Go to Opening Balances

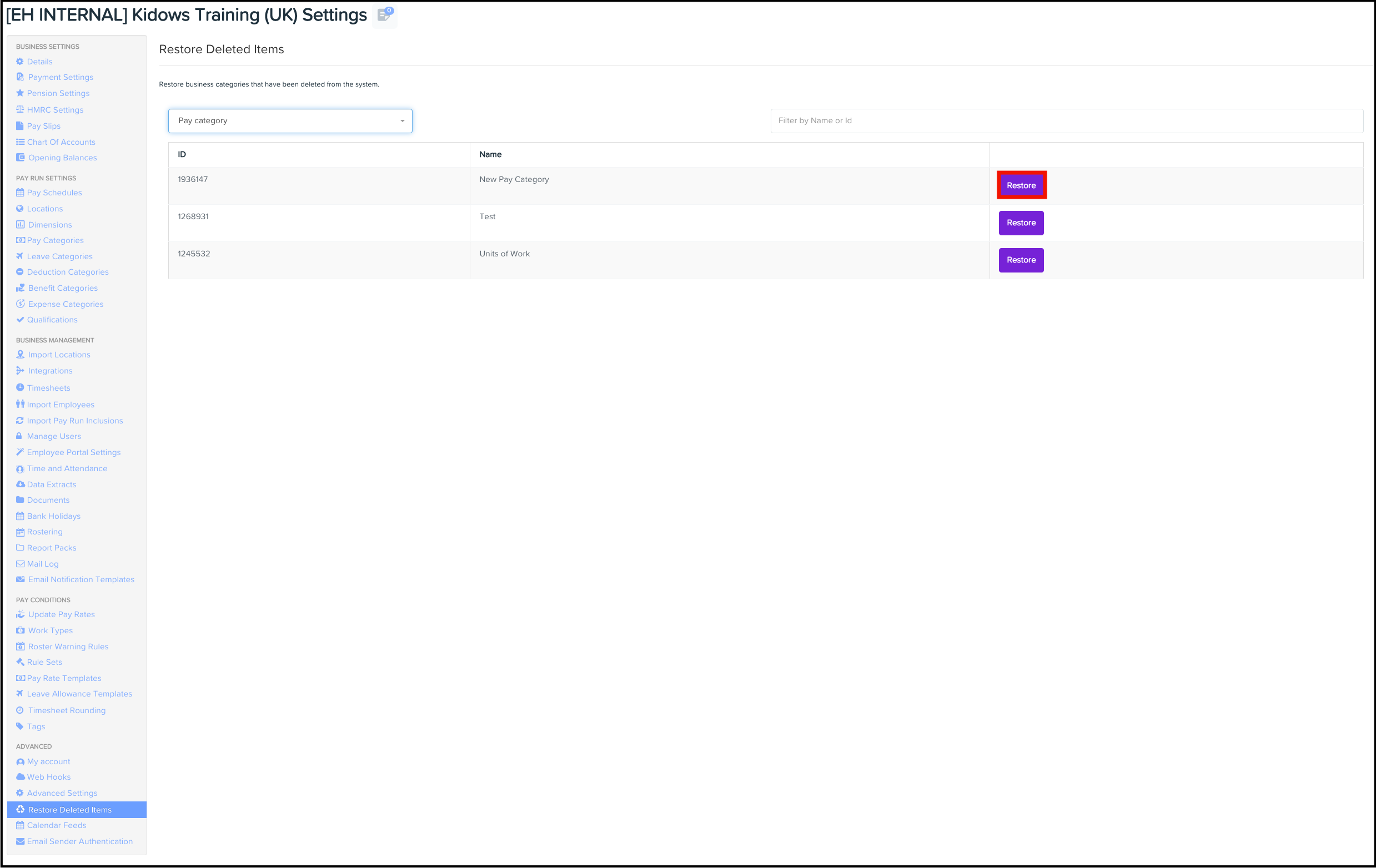(62, 158)
